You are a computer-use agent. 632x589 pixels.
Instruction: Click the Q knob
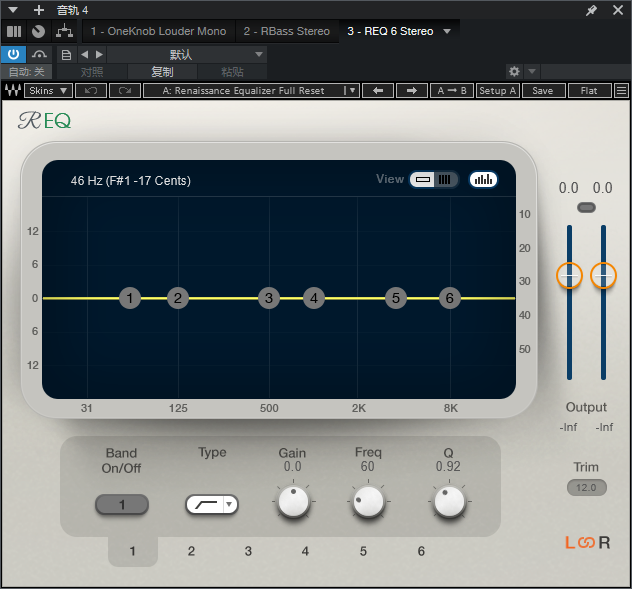tap(449, 502)
